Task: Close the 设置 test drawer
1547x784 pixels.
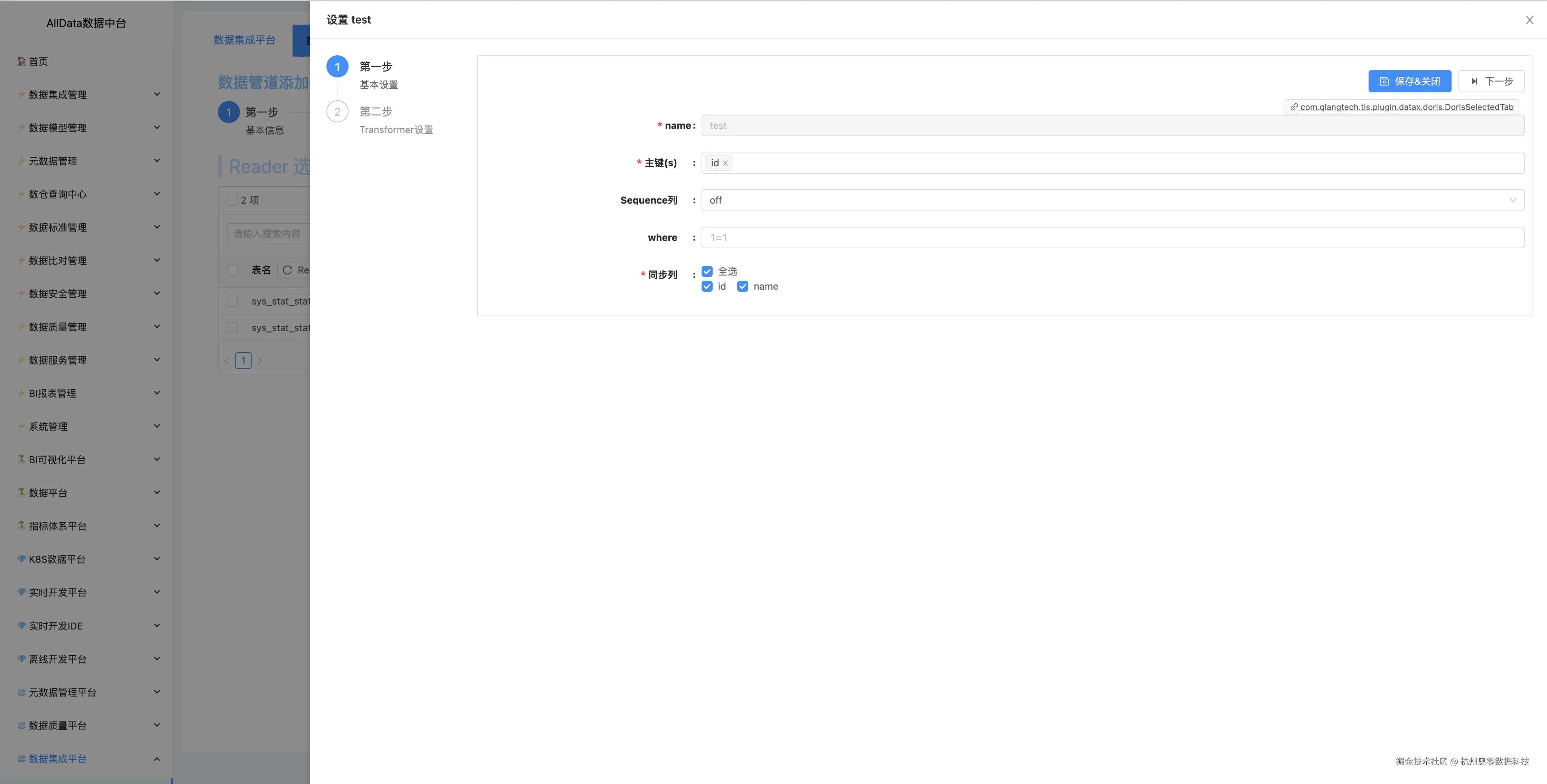Action: (x=1529, y=20)
